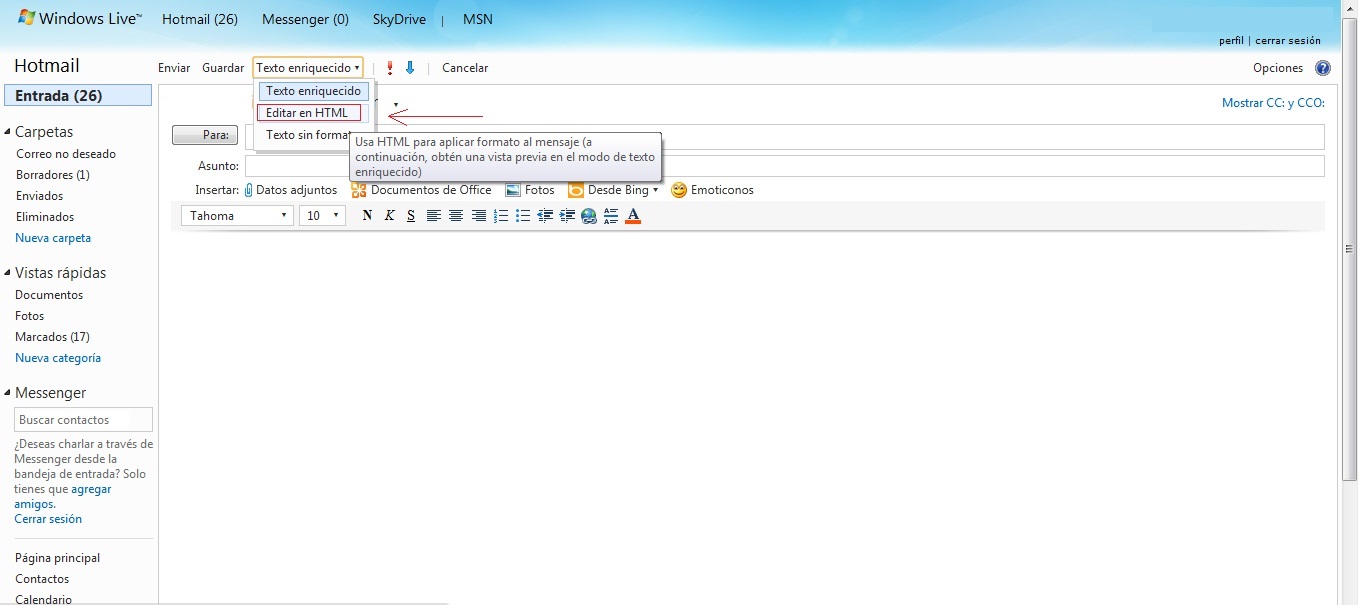Screen dimensions: 1360x605
Task: Send the message with Enviar
Action: click(x=174, y=68)
